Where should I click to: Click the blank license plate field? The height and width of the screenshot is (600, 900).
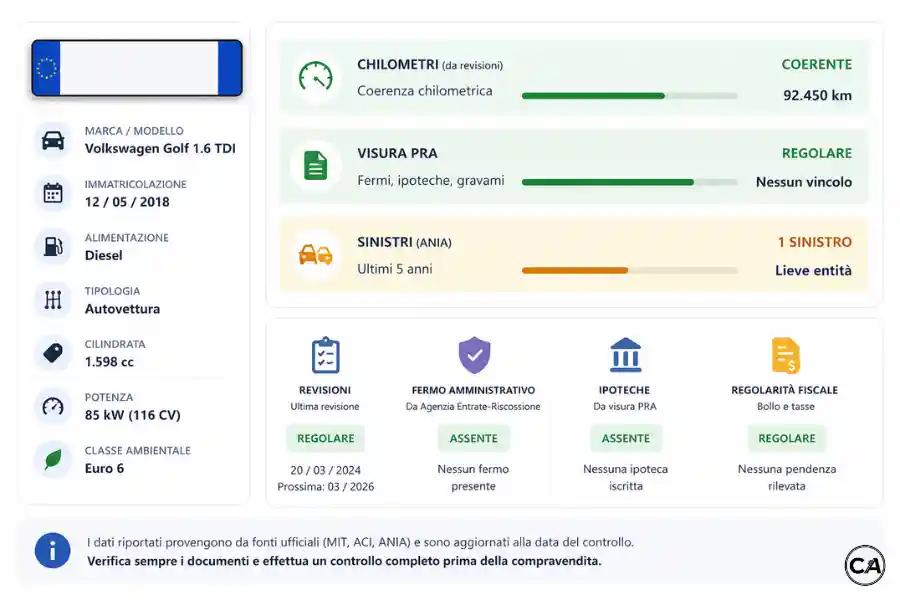(x=139, y=68)
